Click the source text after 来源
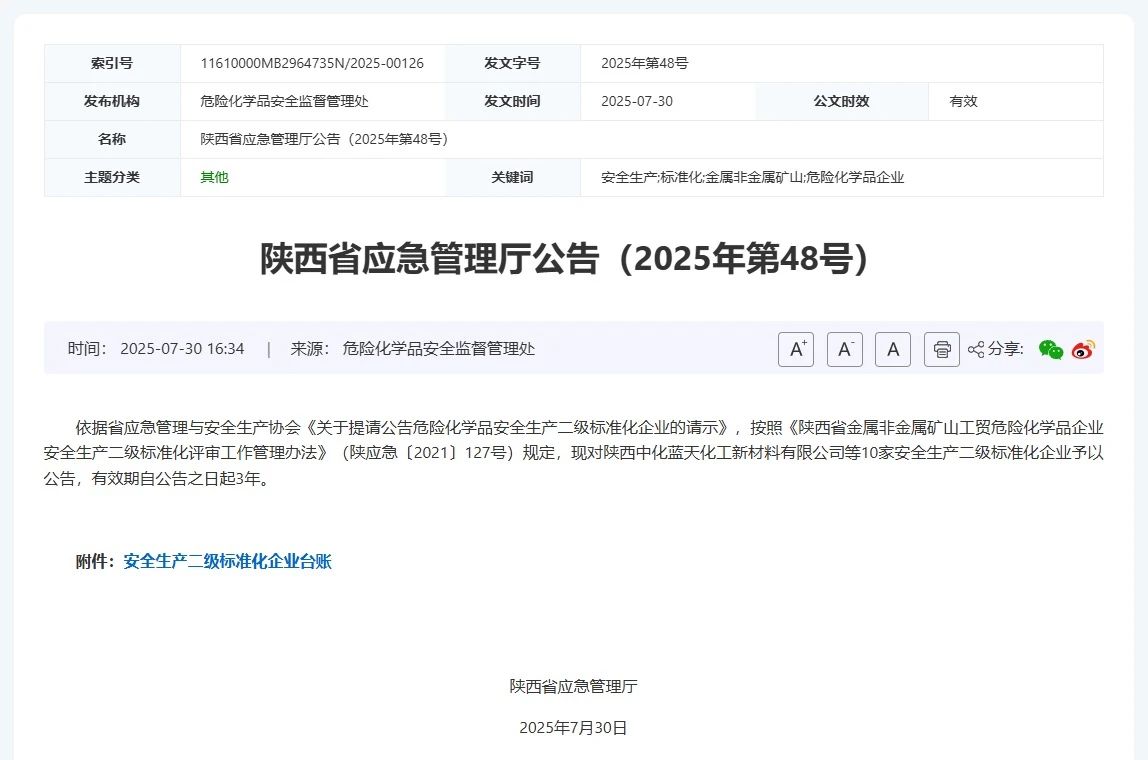The width and height of the screenshot is (1148, 760). pyautogui.click(x=438, y=349)
